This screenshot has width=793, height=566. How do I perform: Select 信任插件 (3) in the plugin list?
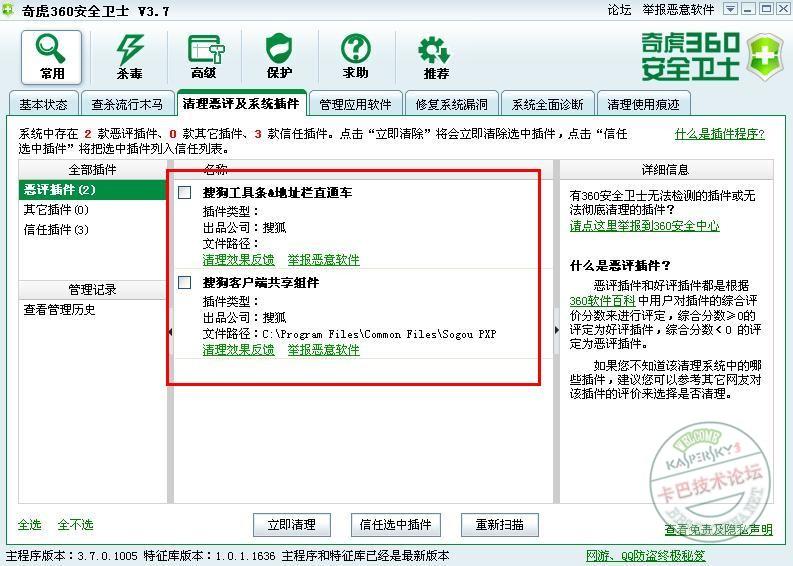tap(93, 230)
